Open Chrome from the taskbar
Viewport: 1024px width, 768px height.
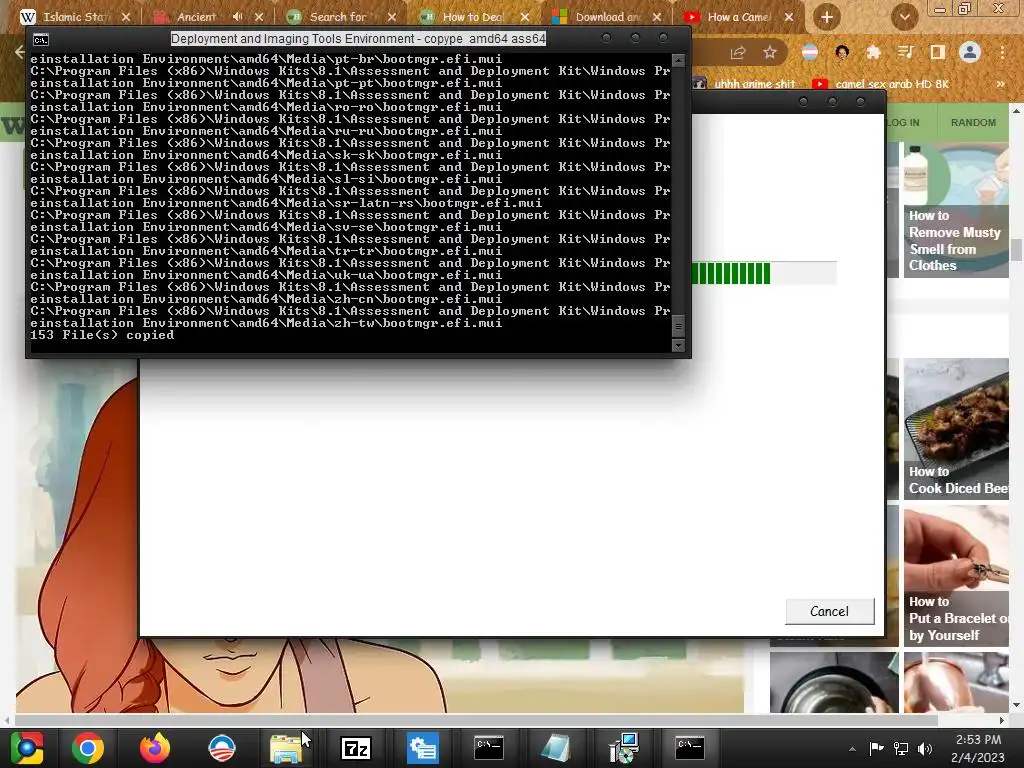tap(88, 748)
